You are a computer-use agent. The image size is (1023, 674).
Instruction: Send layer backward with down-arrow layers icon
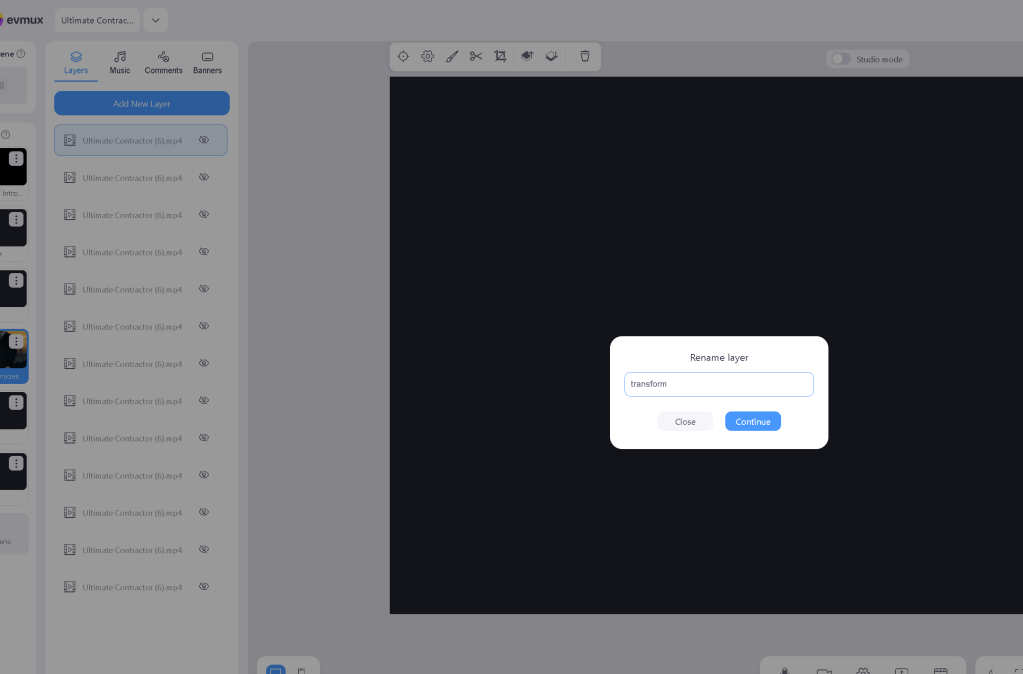pos(551,56)
